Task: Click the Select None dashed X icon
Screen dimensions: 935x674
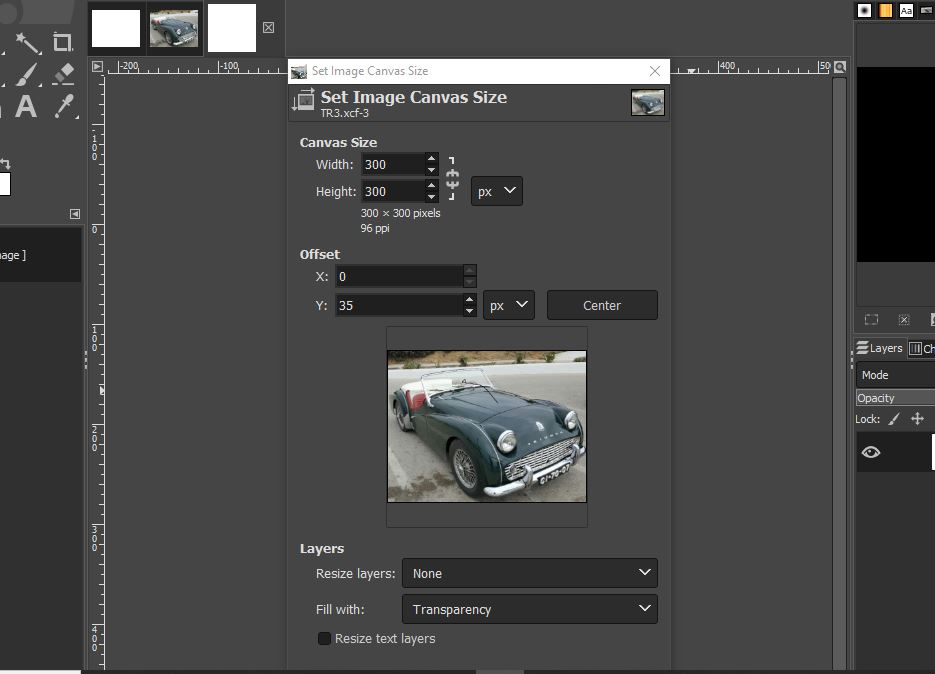Action: click(904, 320)
